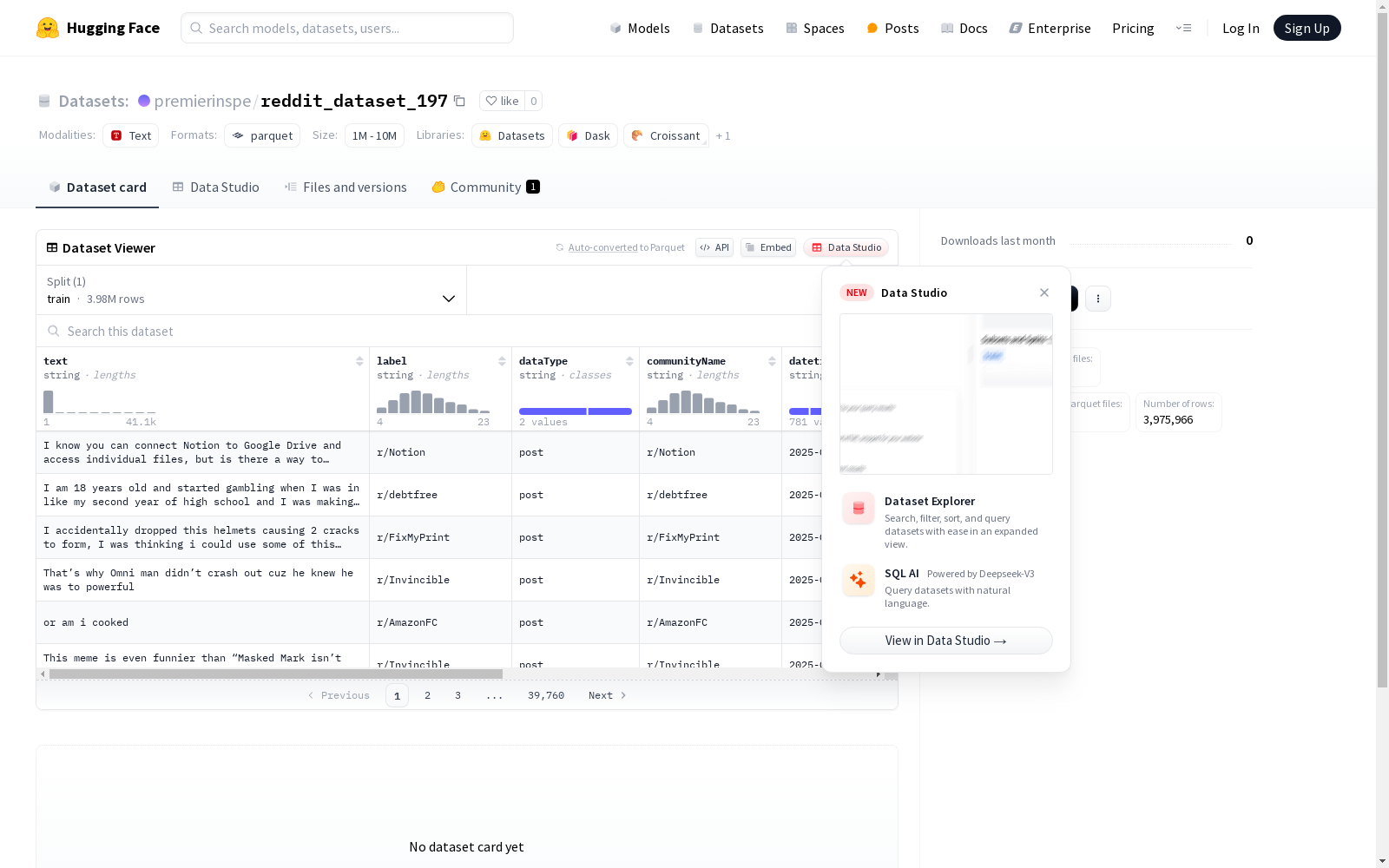Sort by the text column
This screenshot has height=868, width=1389.
[x=359, y=361]
